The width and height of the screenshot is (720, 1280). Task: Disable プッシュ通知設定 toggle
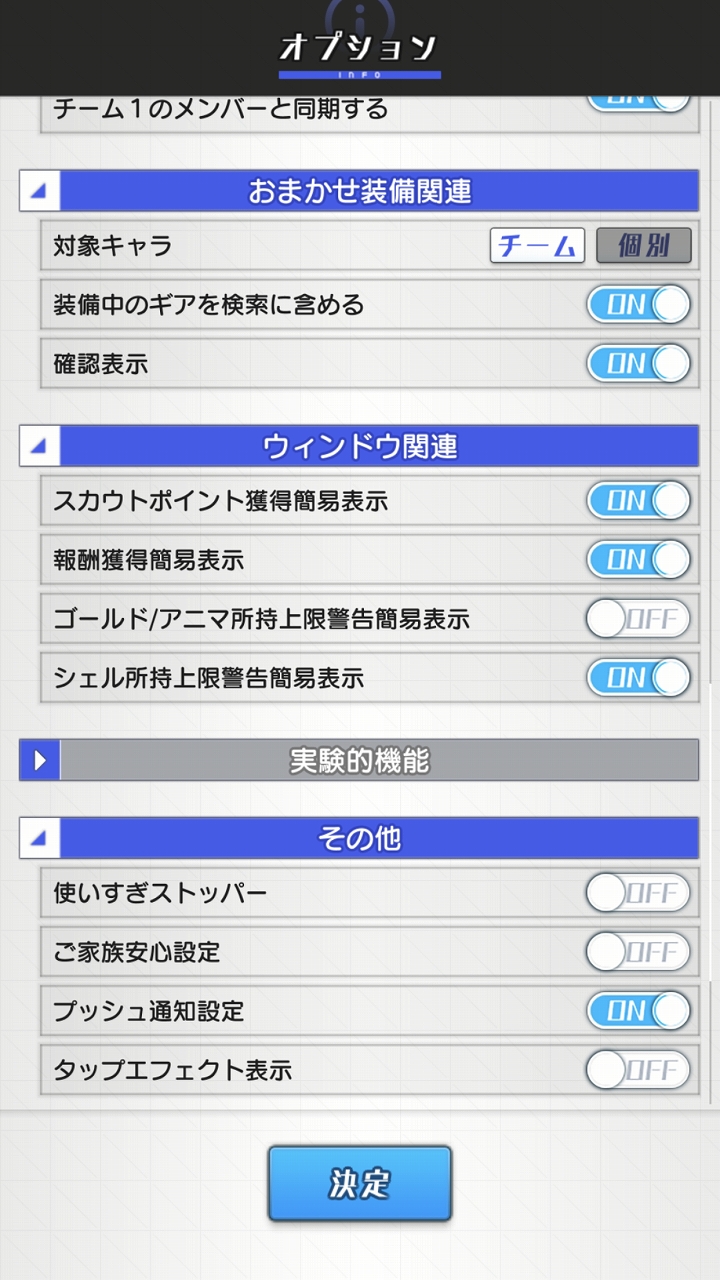click(638, 1011)
